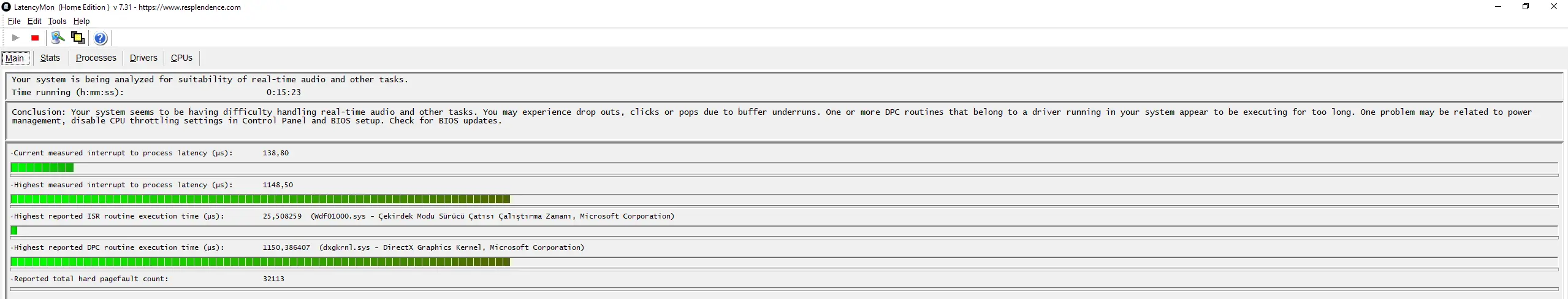Open options via the monitor-and-pencil icon
Image resolution: width=1568 pixels, height=299 pixels.
pos(58,38)
